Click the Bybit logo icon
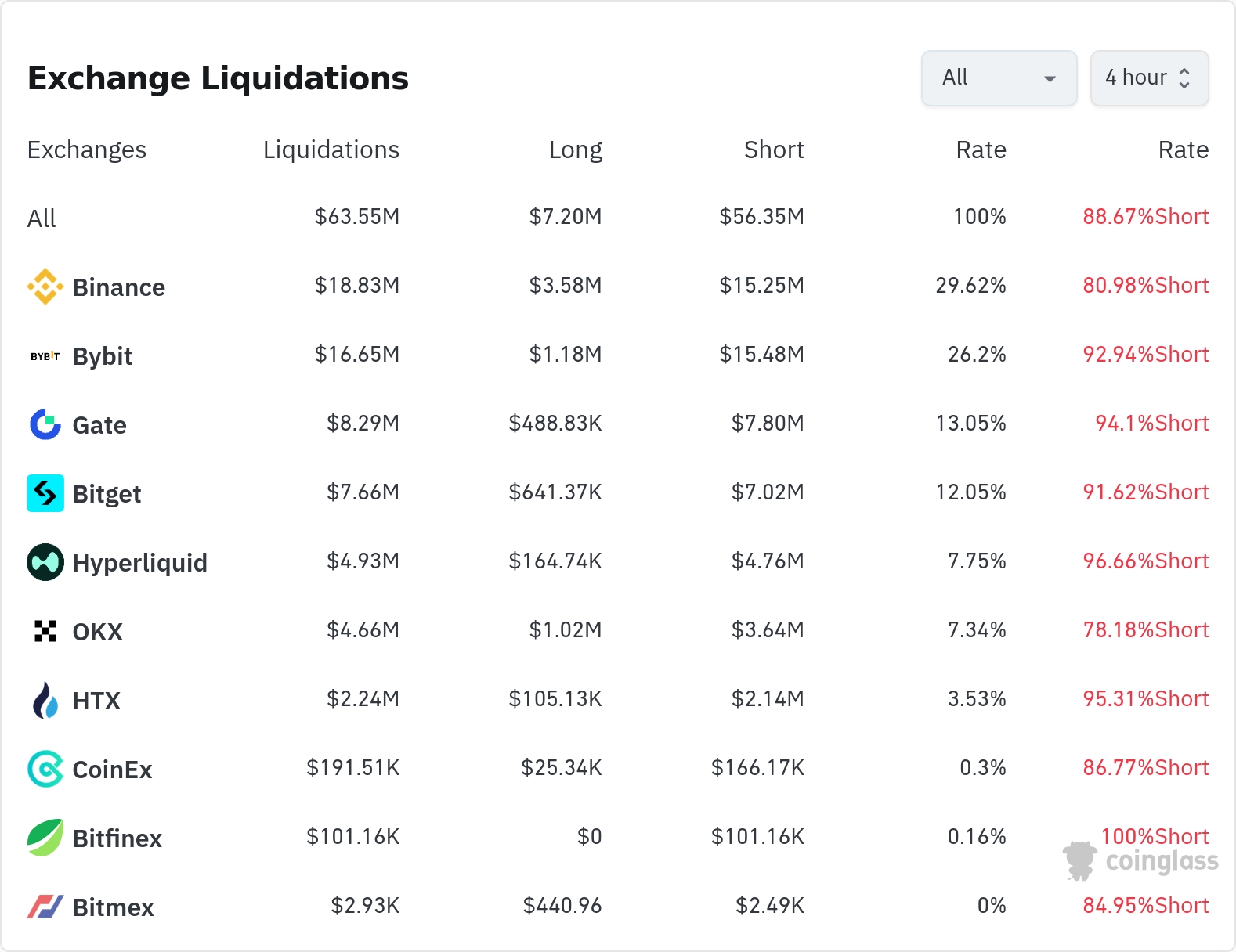The width and height of the screenshot is (1236, 952). tap(45, 356)
